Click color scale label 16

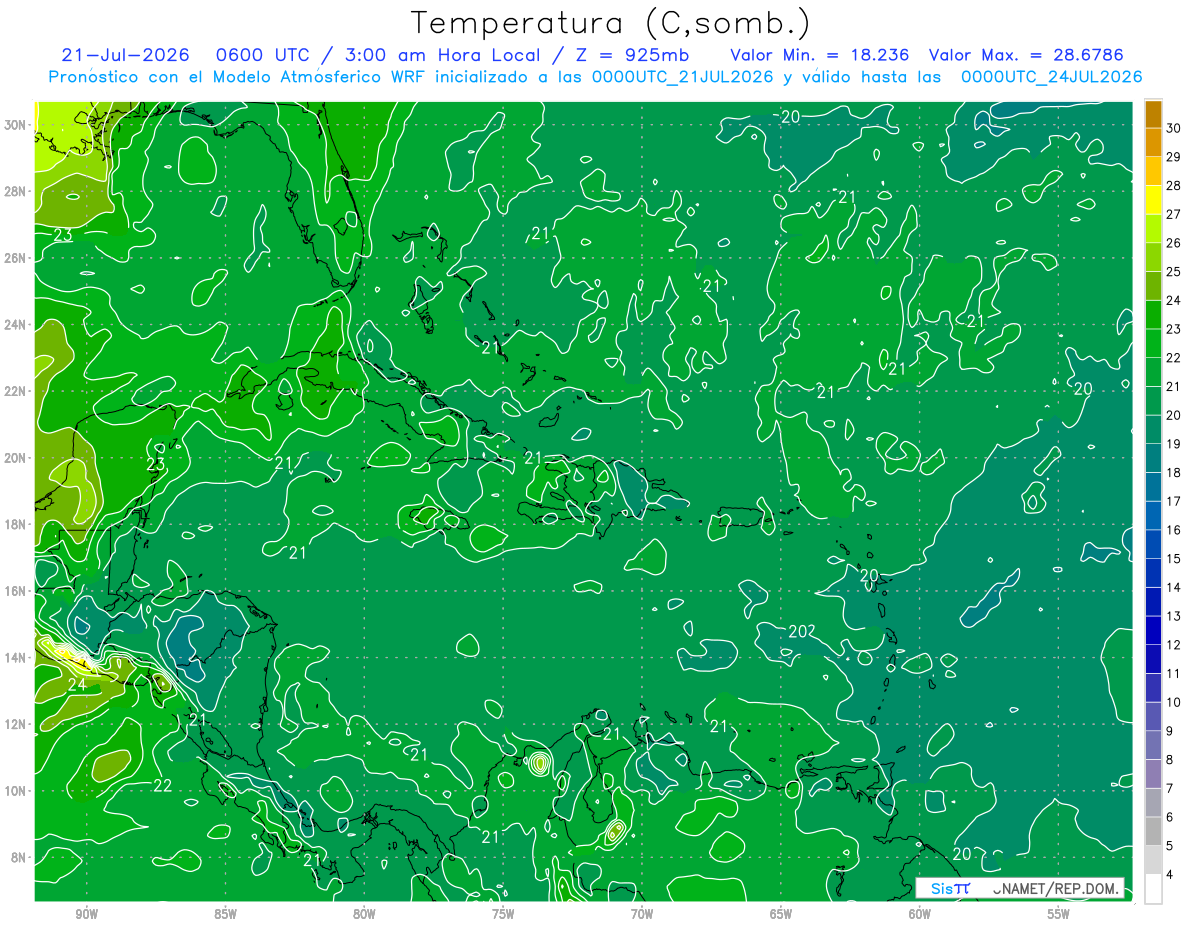click(x=1174, y=530)
